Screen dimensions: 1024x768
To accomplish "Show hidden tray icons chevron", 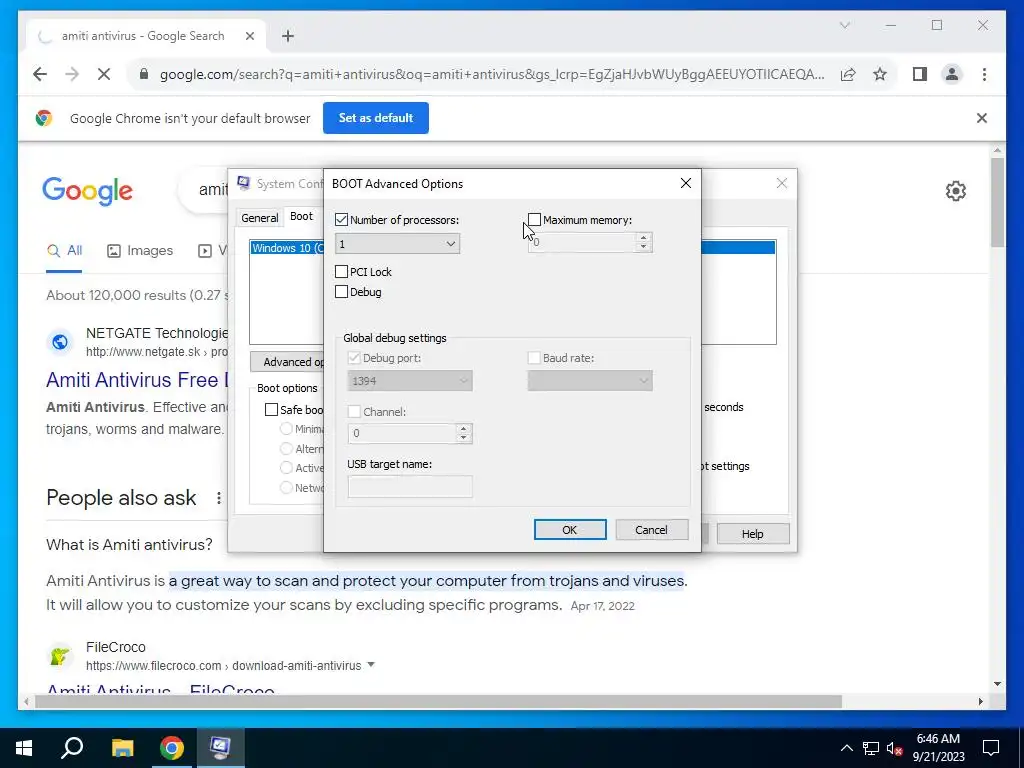I will tap(846, 748).
